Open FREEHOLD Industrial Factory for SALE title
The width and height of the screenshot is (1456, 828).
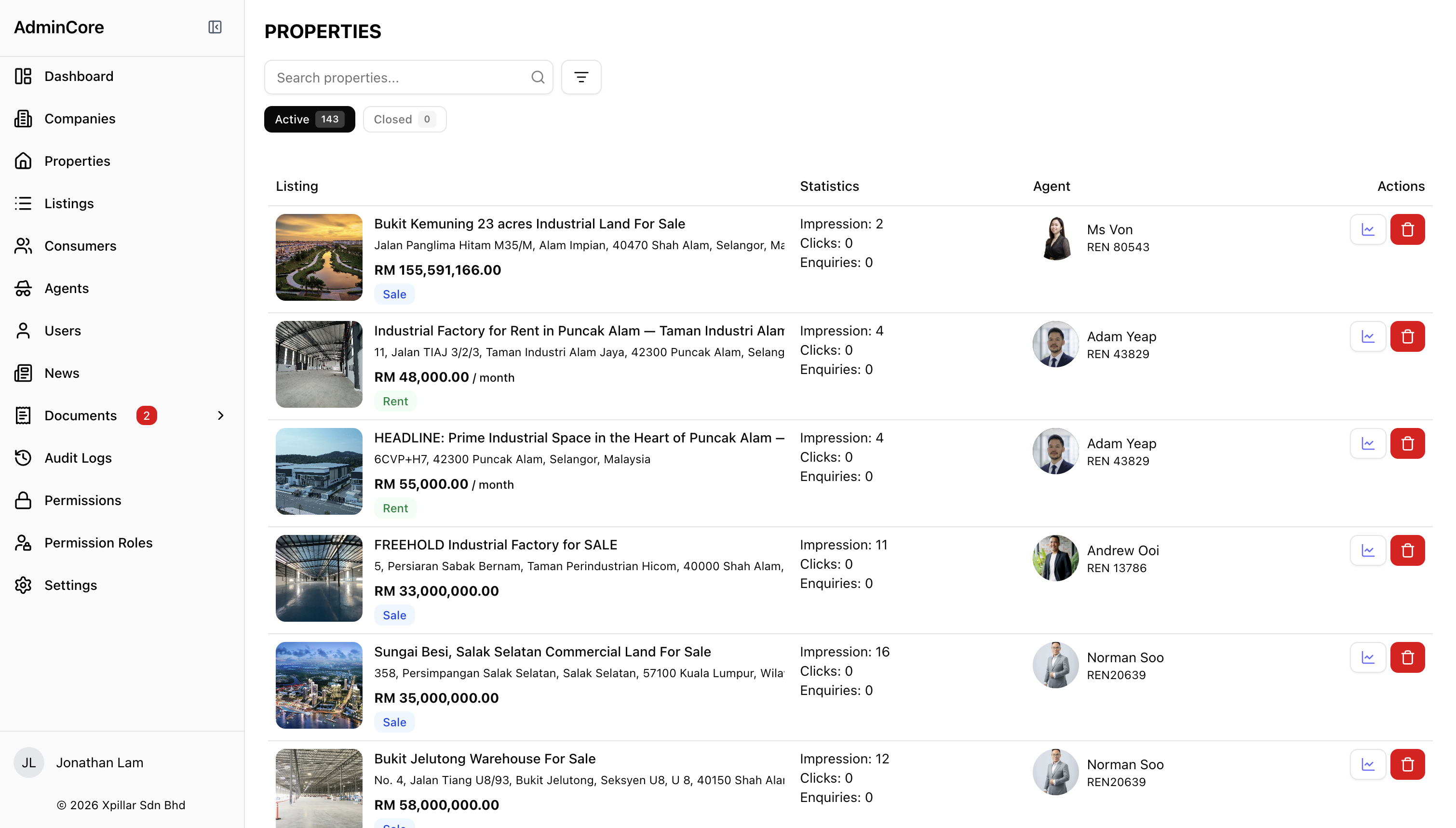pos(496,544)
